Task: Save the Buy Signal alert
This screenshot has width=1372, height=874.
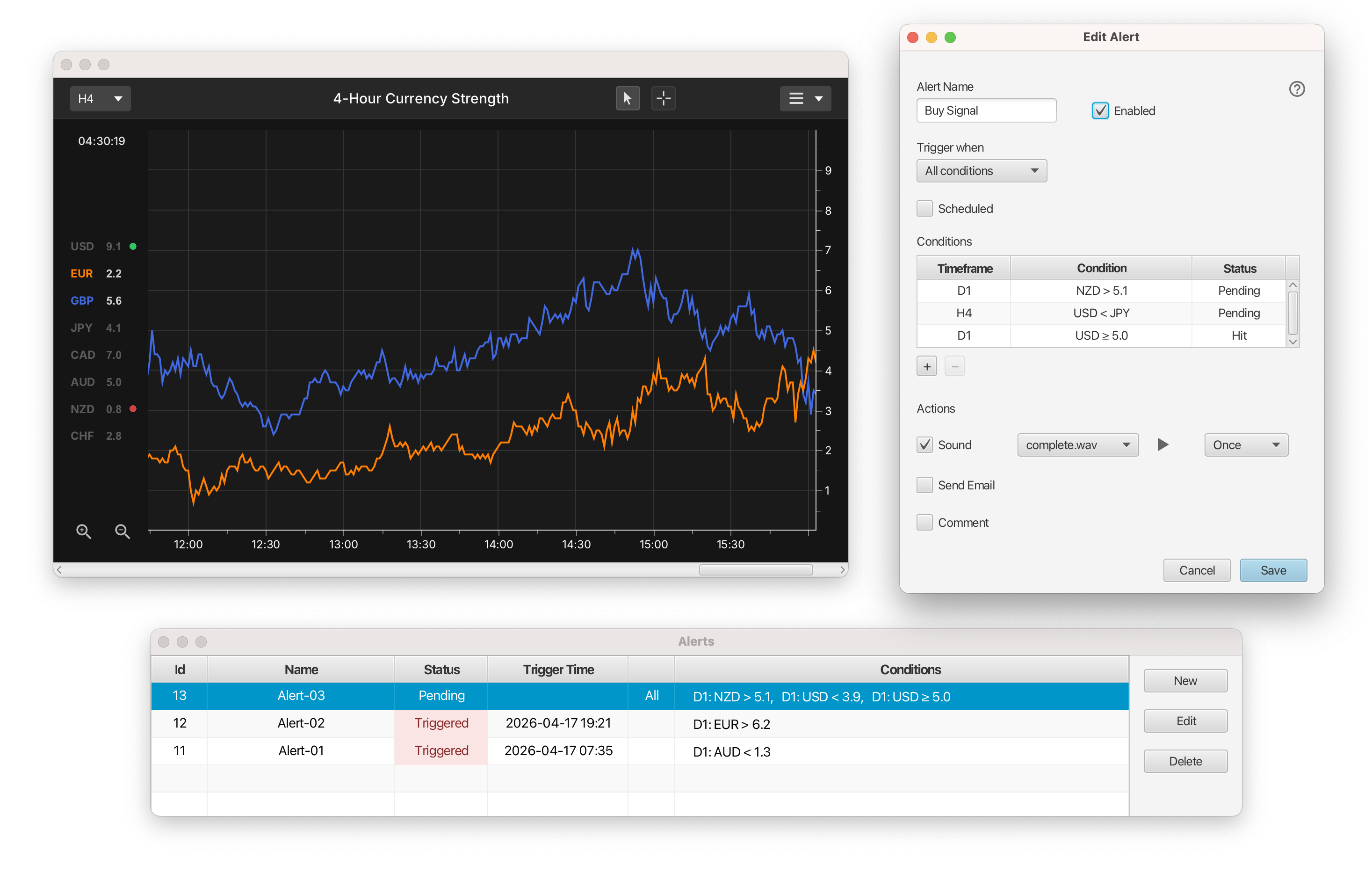Action: tap(1273, 570)
